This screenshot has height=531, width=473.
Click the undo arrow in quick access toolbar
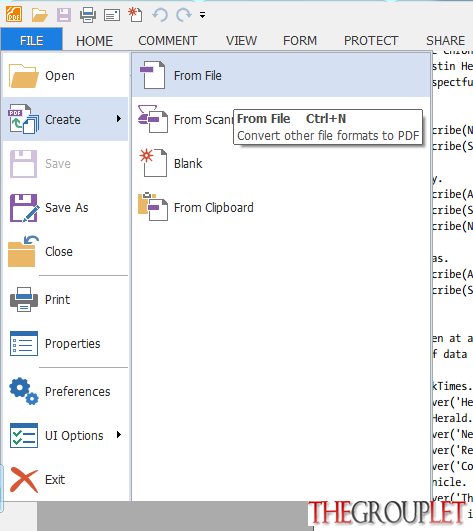tap(160, 15)
